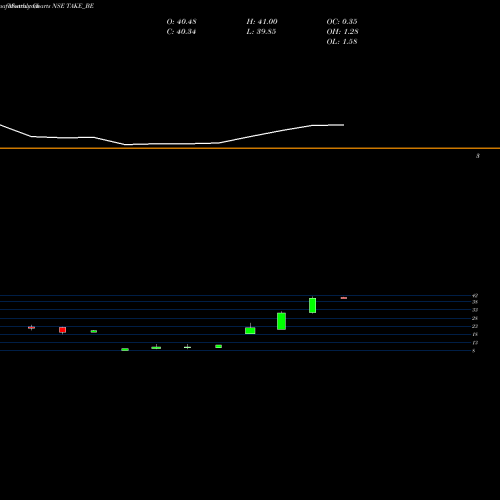Click the 28 price axis label
Viewport: 500px width, 500px height.
click(x=475, y=318)
